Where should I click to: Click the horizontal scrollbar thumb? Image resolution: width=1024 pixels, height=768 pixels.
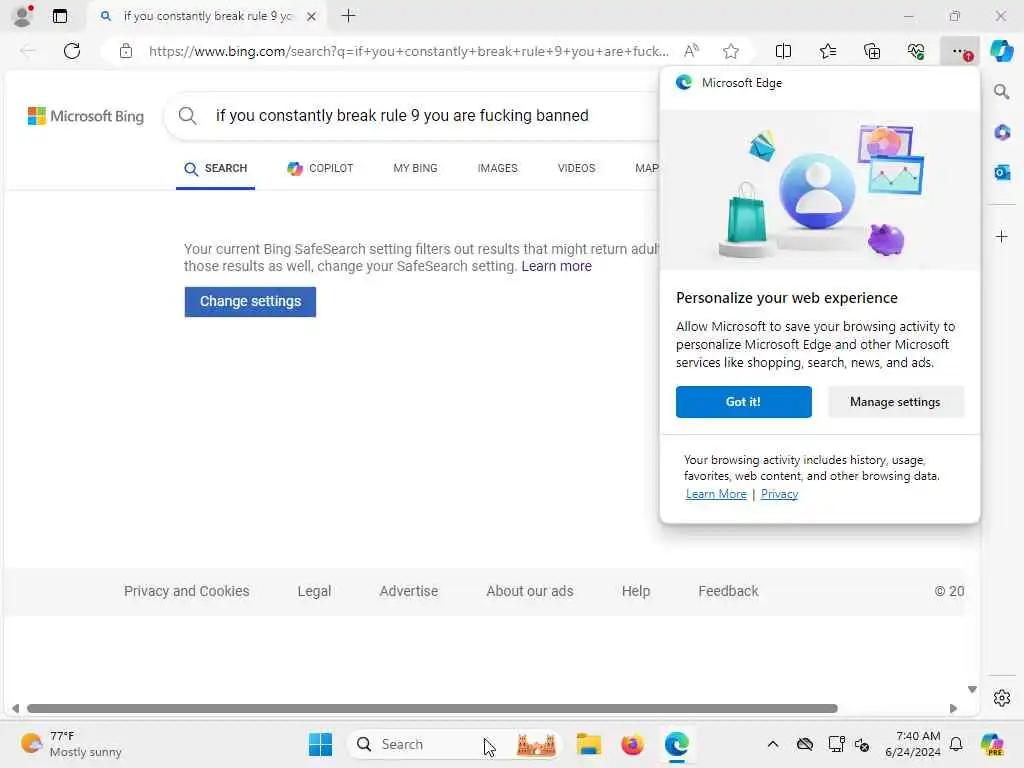pyautogui.click(x=432, y=709)
